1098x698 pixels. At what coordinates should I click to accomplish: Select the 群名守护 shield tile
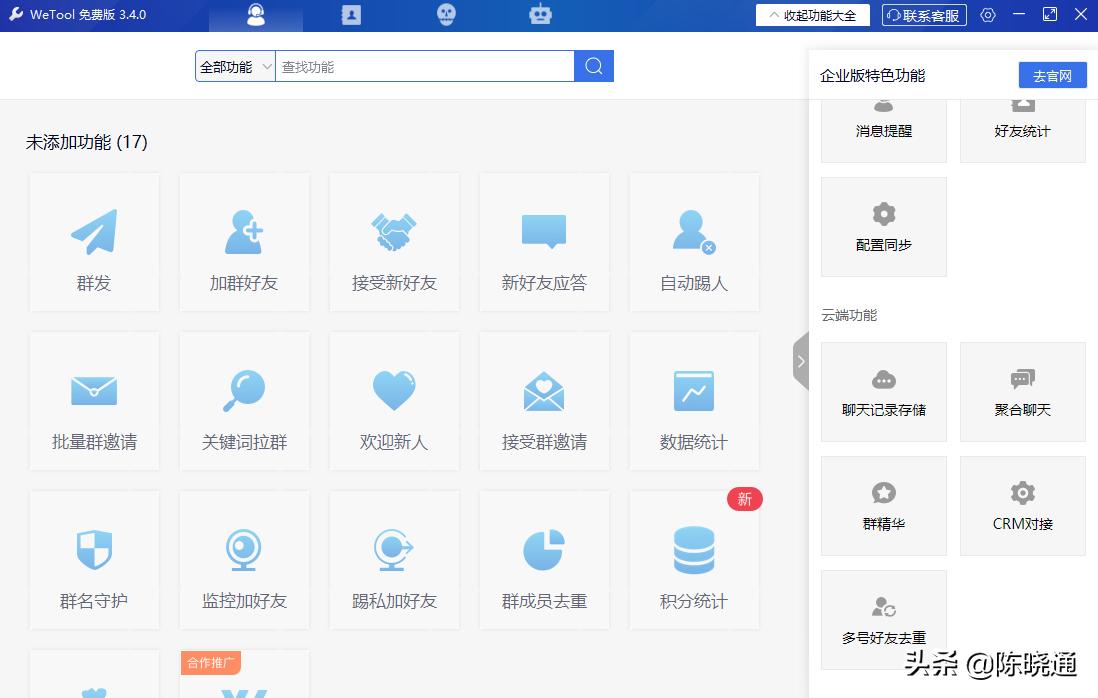pyautogui.click(x=94, y=560)
